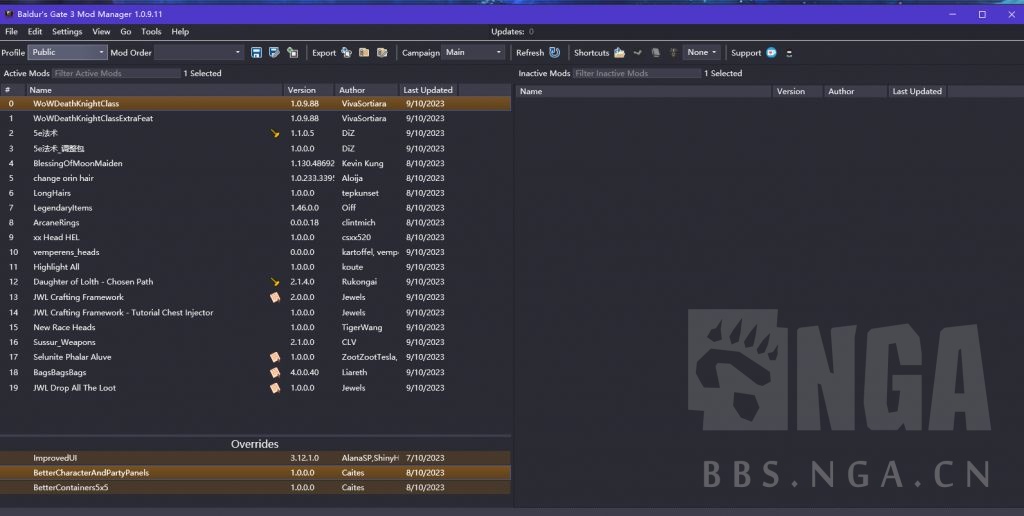
Task: Click the scroll icon on JWL Drop All The Loot
Action: click(x=275, y=388)
